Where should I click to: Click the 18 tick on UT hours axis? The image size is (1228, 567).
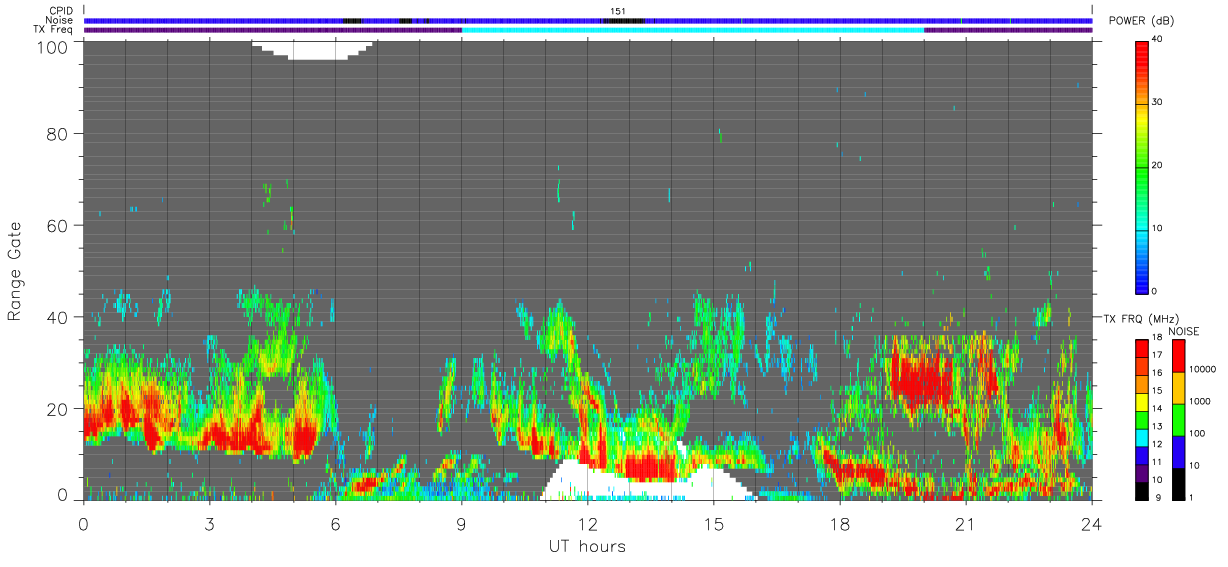tap(839, 523)
